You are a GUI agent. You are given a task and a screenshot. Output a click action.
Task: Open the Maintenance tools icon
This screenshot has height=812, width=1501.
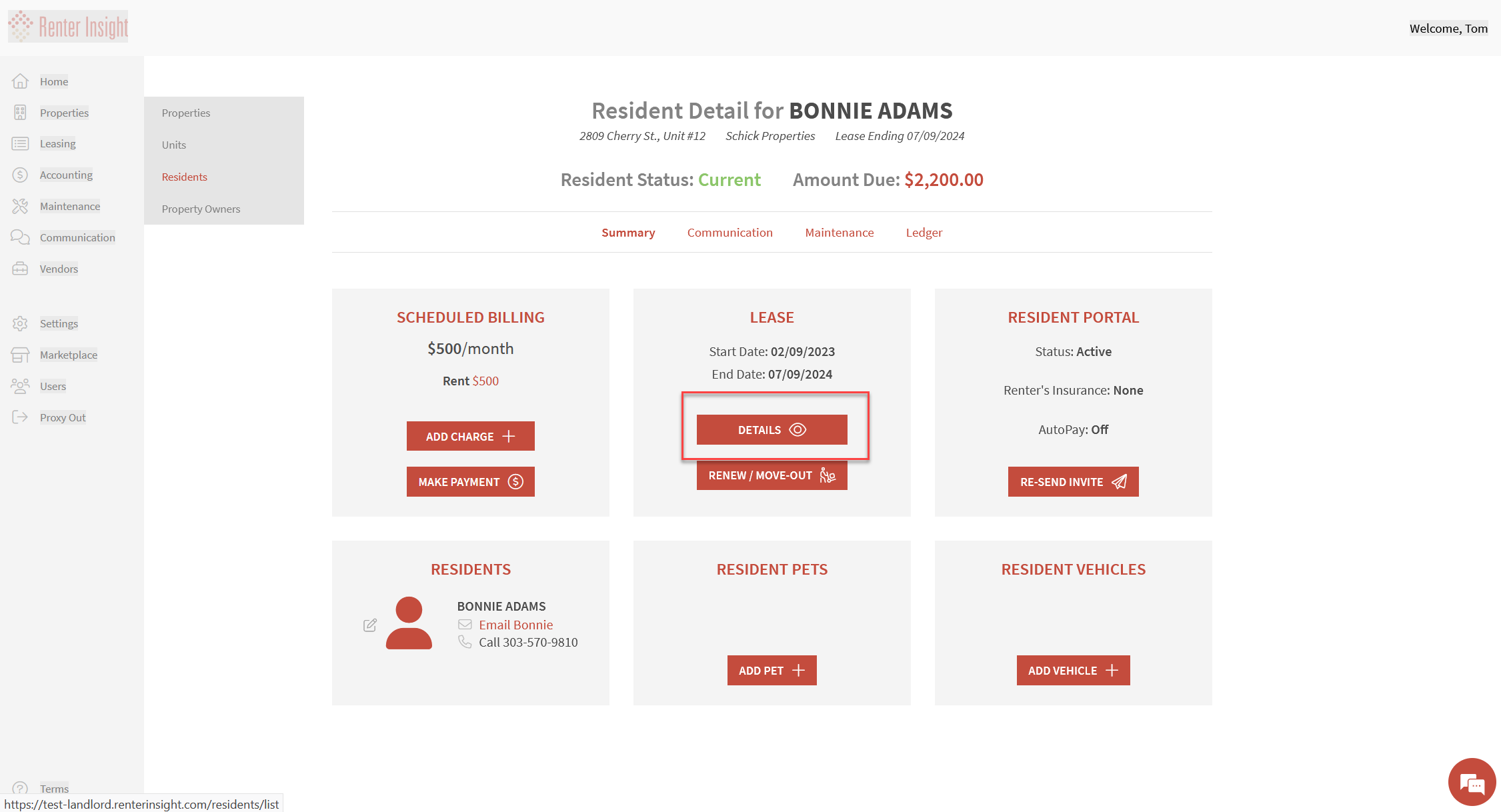tap(20, 206)
